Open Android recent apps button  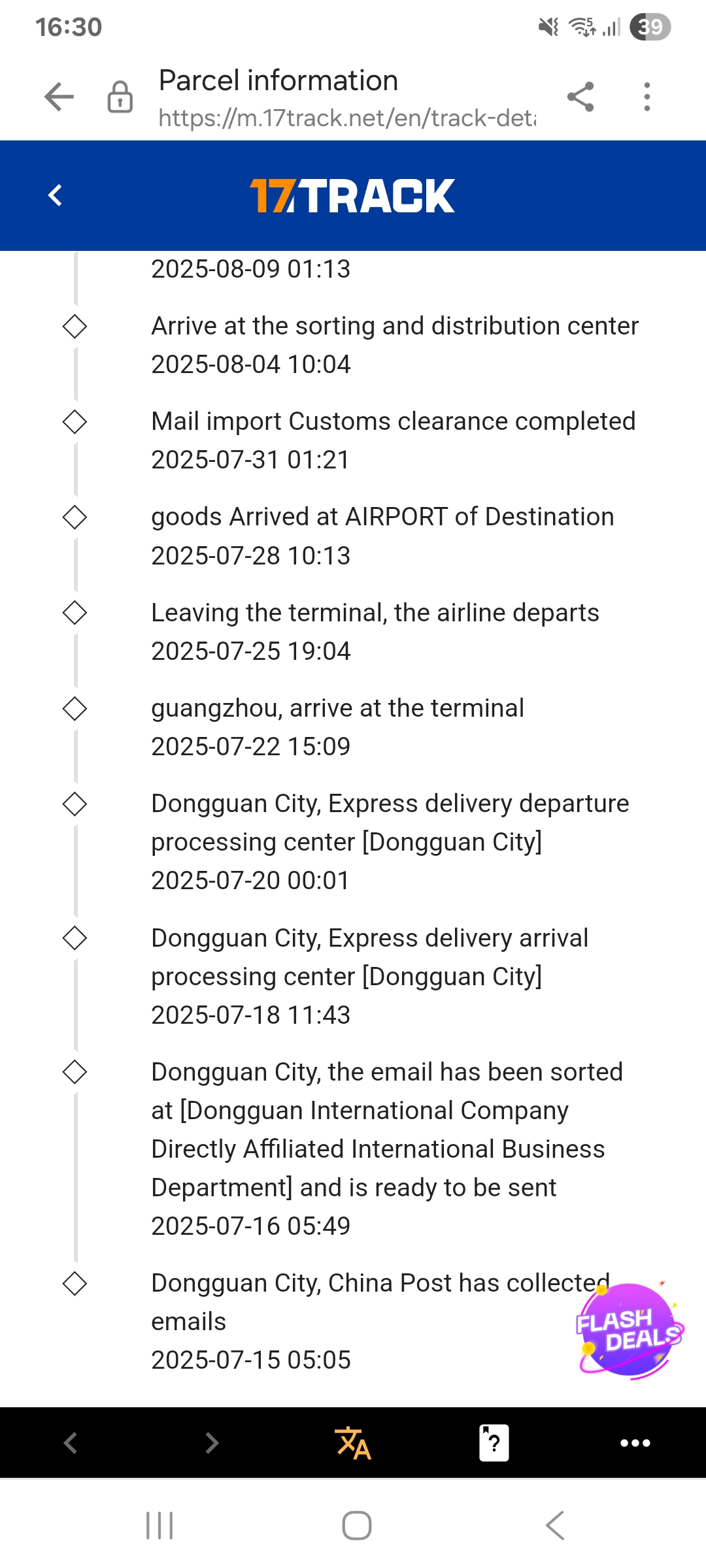pos(160,1526)
